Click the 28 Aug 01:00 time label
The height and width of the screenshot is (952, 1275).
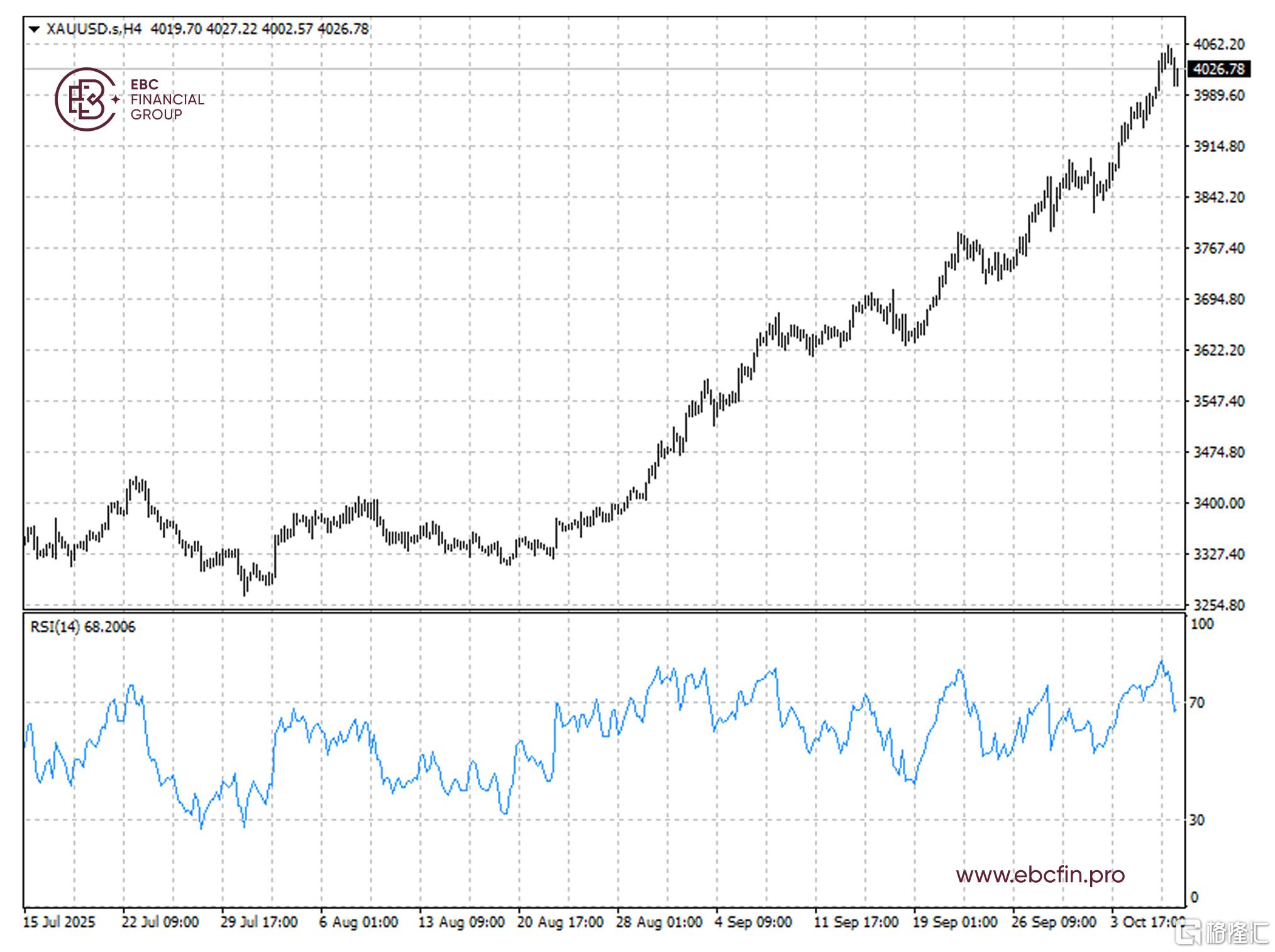click(x=659, y=922)
